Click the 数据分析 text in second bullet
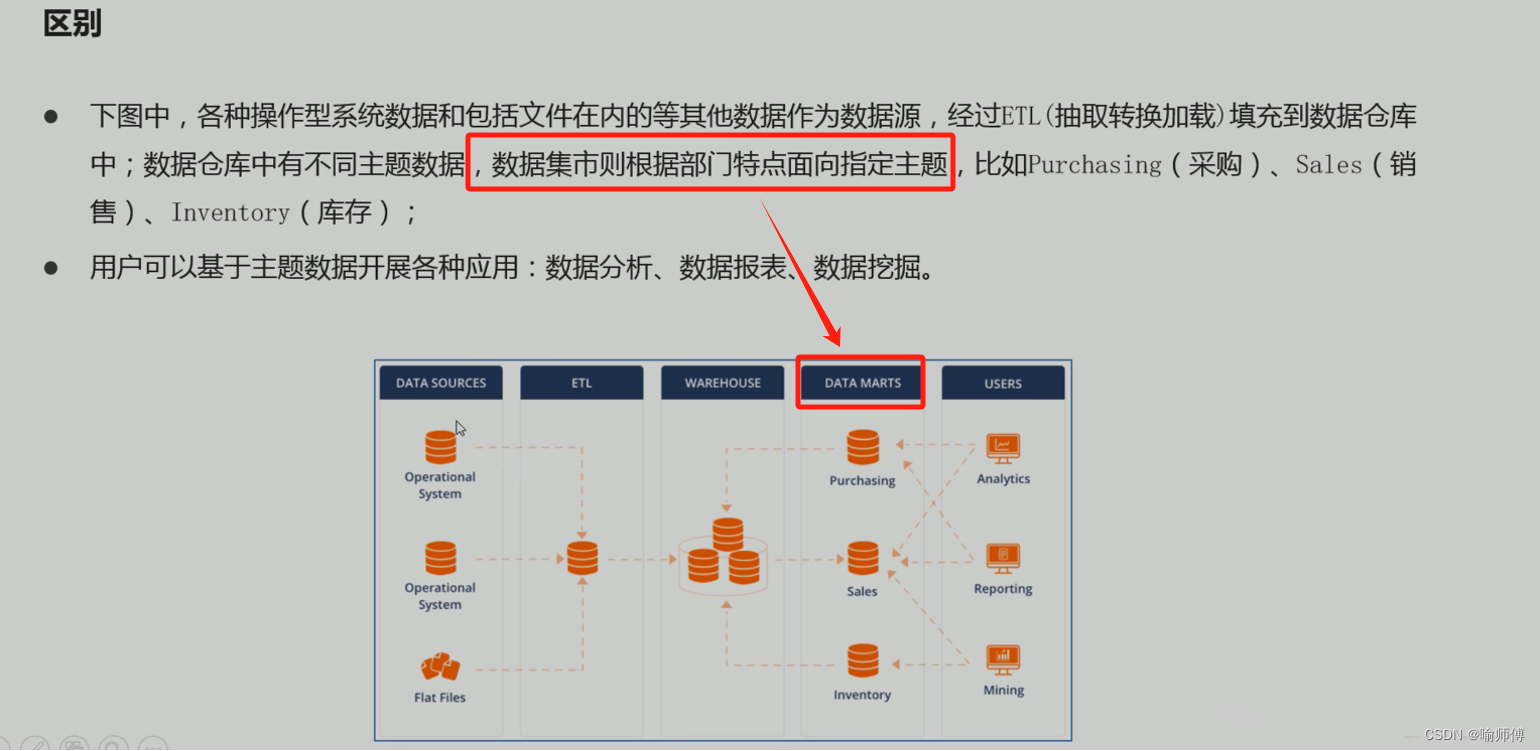 (598, 268)
